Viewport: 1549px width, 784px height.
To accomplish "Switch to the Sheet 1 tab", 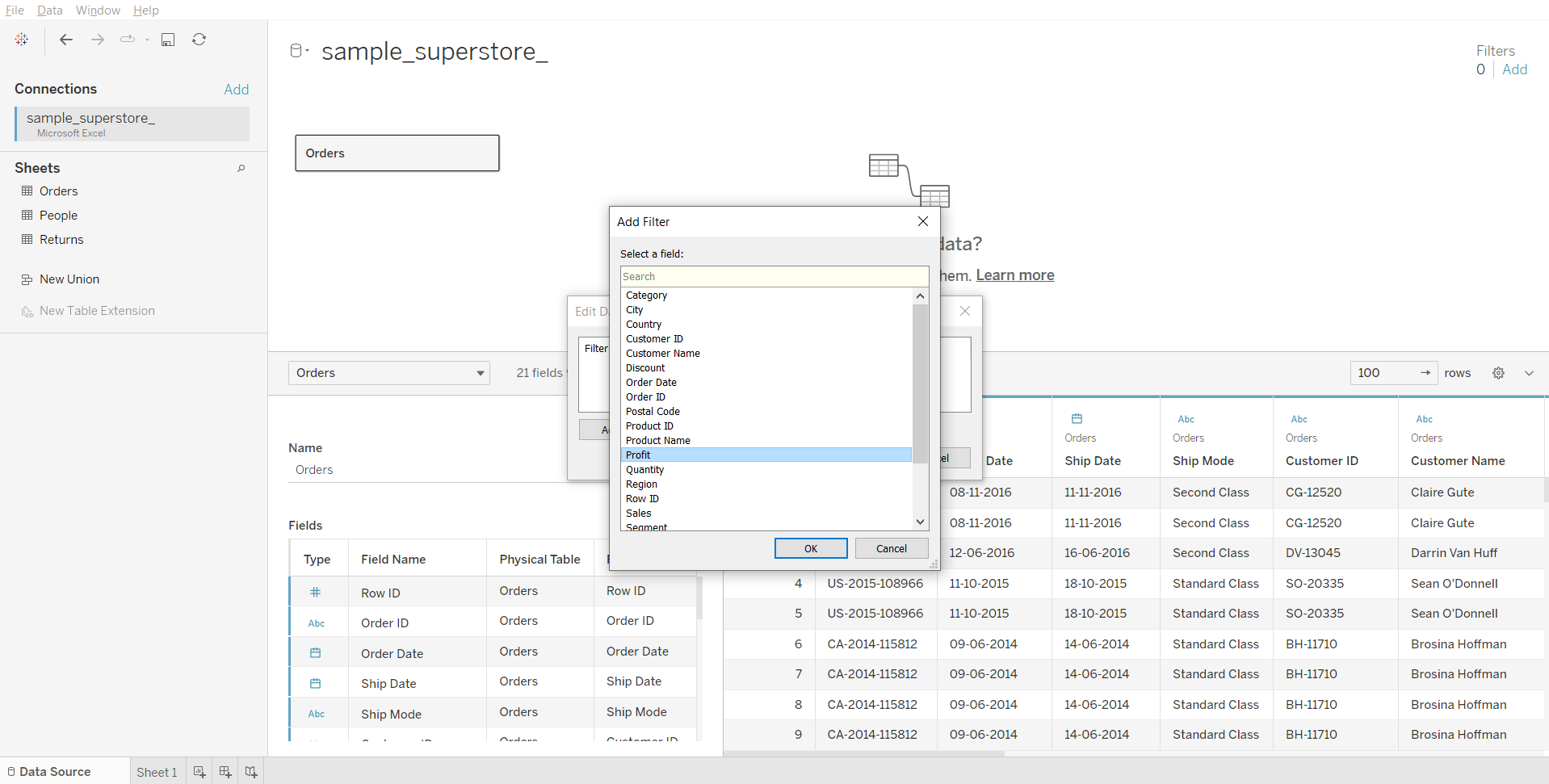I will (157, 772).
